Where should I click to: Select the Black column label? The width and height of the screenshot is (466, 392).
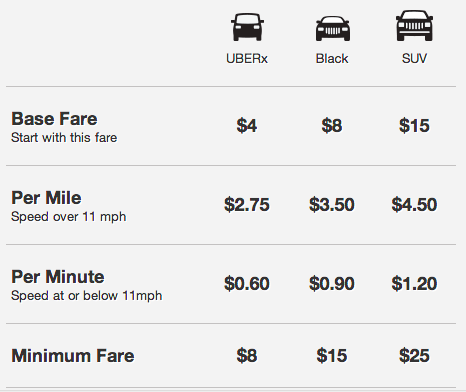pyautogui.click(x=332, y=59)
